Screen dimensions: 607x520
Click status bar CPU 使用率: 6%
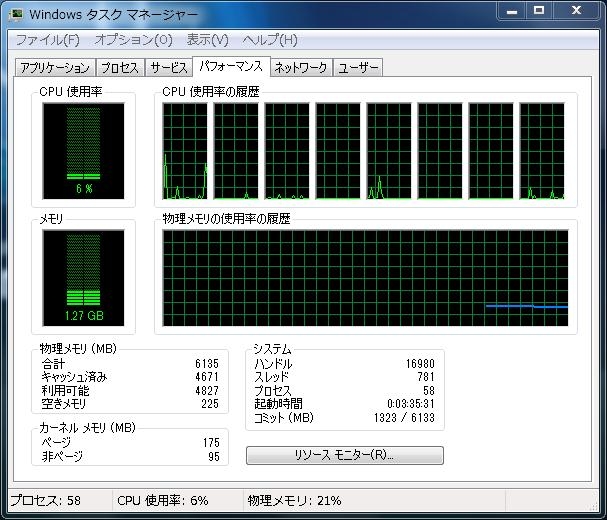coord(163,500)
